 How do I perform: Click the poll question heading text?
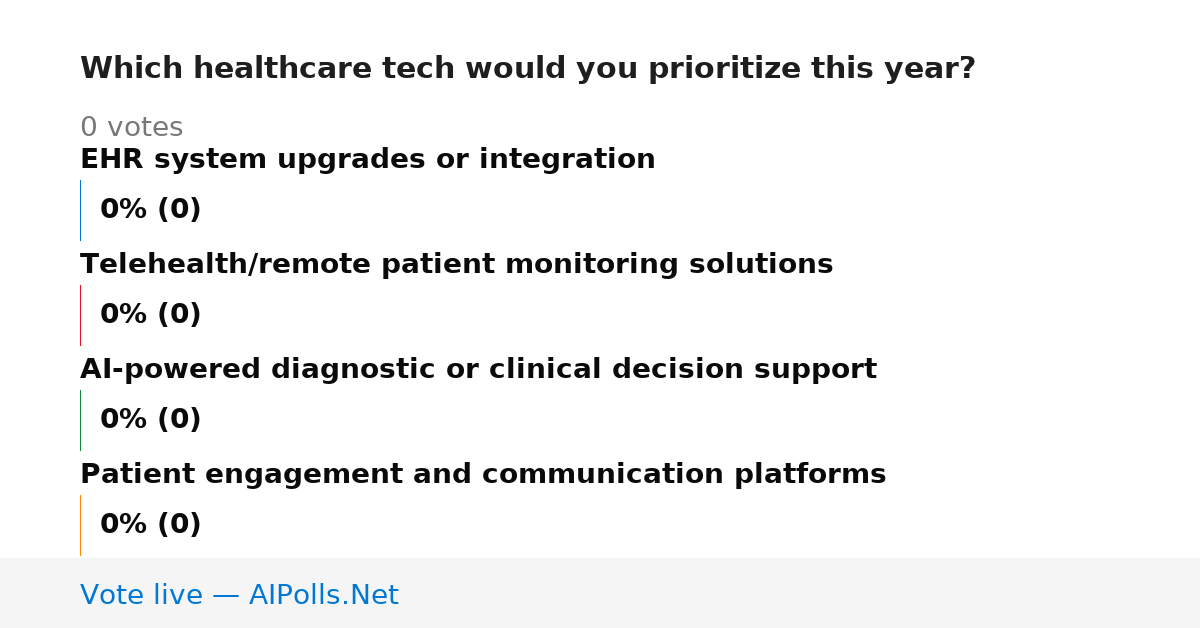pyautogui.click(x=528, y=69)
